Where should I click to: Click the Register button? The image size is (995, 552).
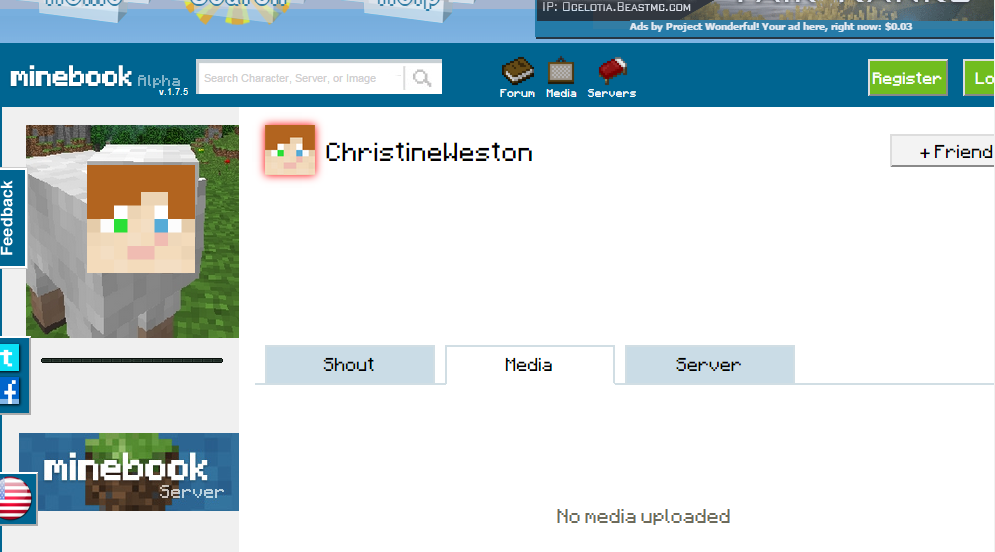[x=907, y=78]
